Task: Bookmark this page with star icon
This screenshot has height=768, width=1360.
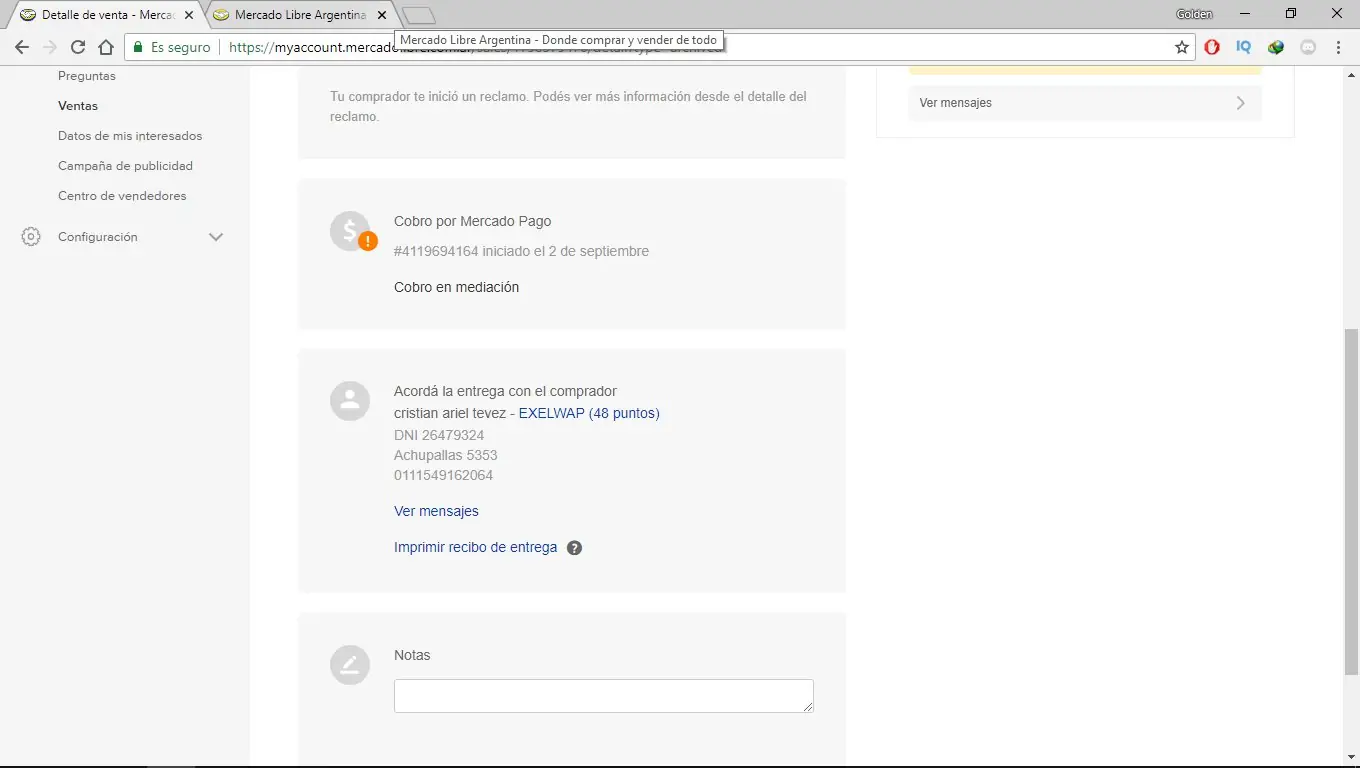Action: tap(1182, 47)
